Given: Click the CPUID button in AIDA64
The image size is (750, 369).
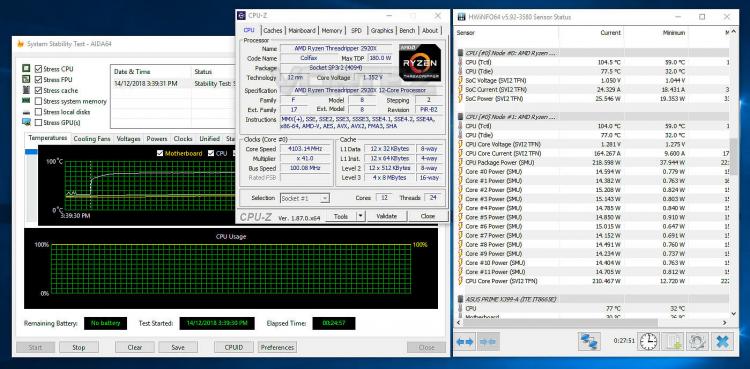Looking at the screenshot, I should [234, 347].
